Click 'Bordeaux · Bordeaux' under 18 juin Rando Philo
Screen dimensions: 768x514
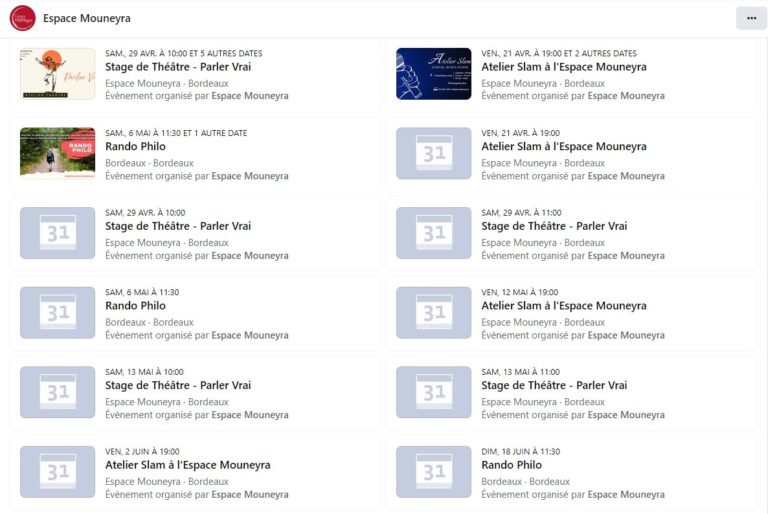525,482
